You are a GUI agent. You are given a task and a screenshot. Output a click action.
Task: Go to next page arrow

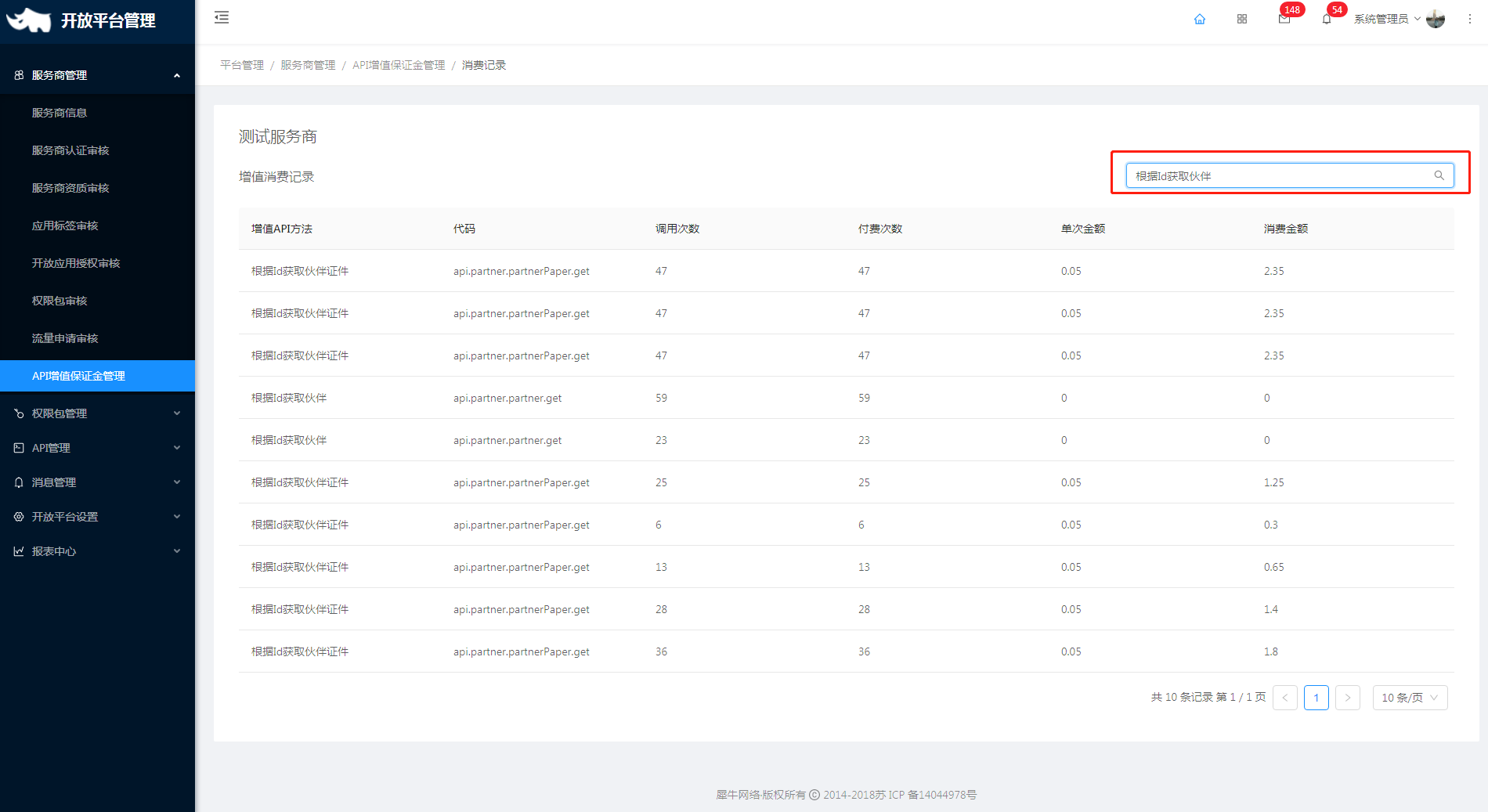(x=1348, y=698)
